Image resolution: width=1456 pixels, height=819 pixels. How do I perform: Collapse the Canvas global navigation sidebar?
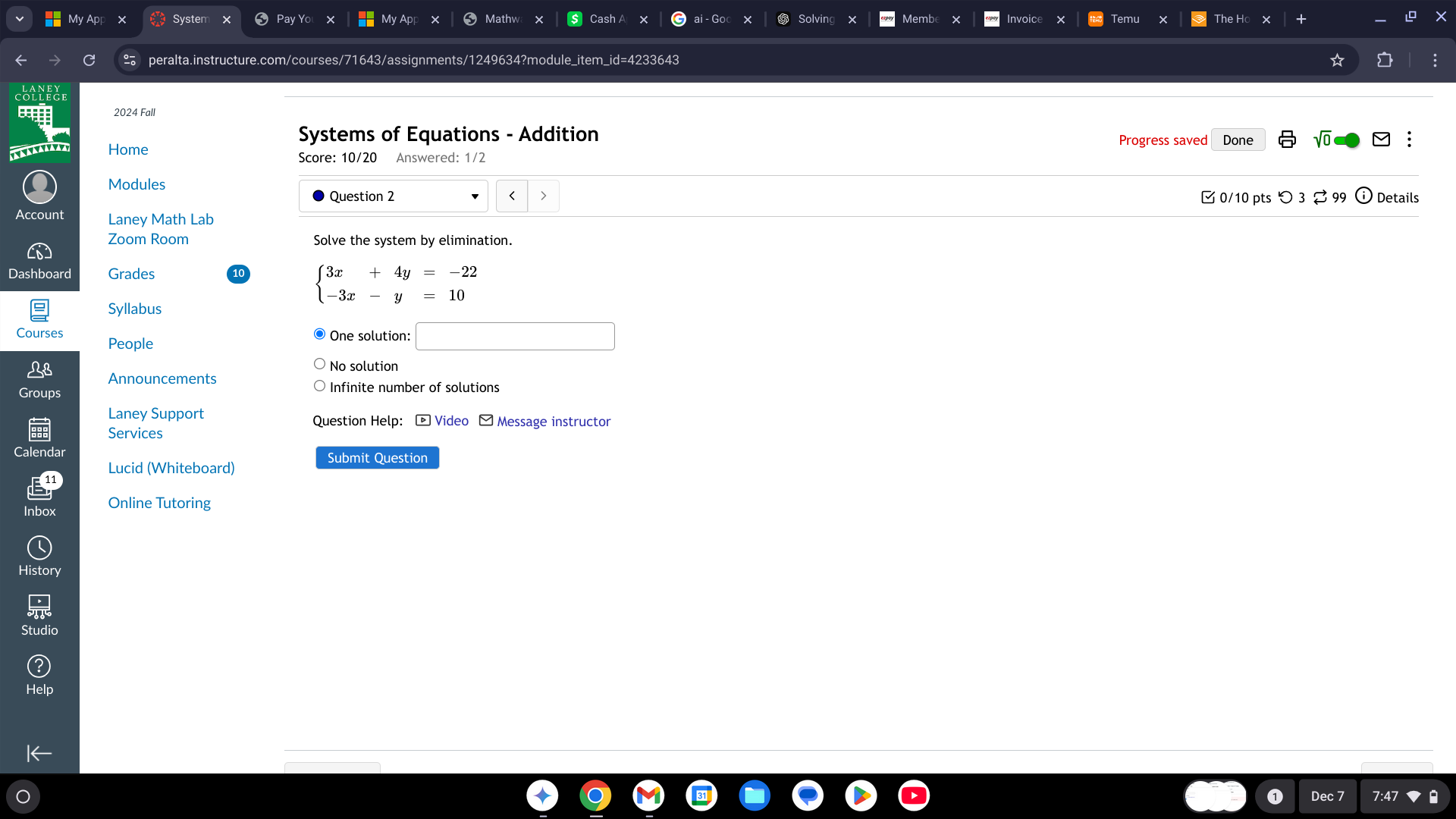tap(39, 753)
